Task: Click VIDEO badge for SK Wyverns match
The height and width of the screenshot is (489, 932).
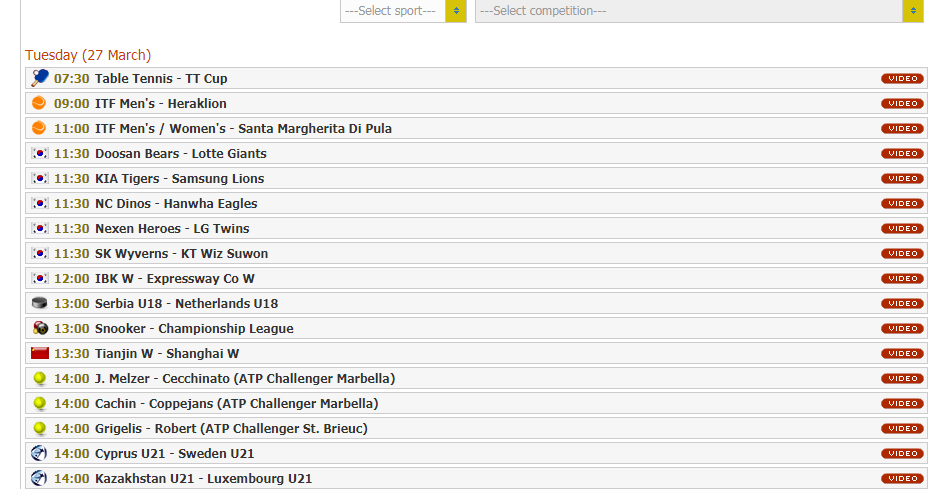Action: click(x=902, y=253)
